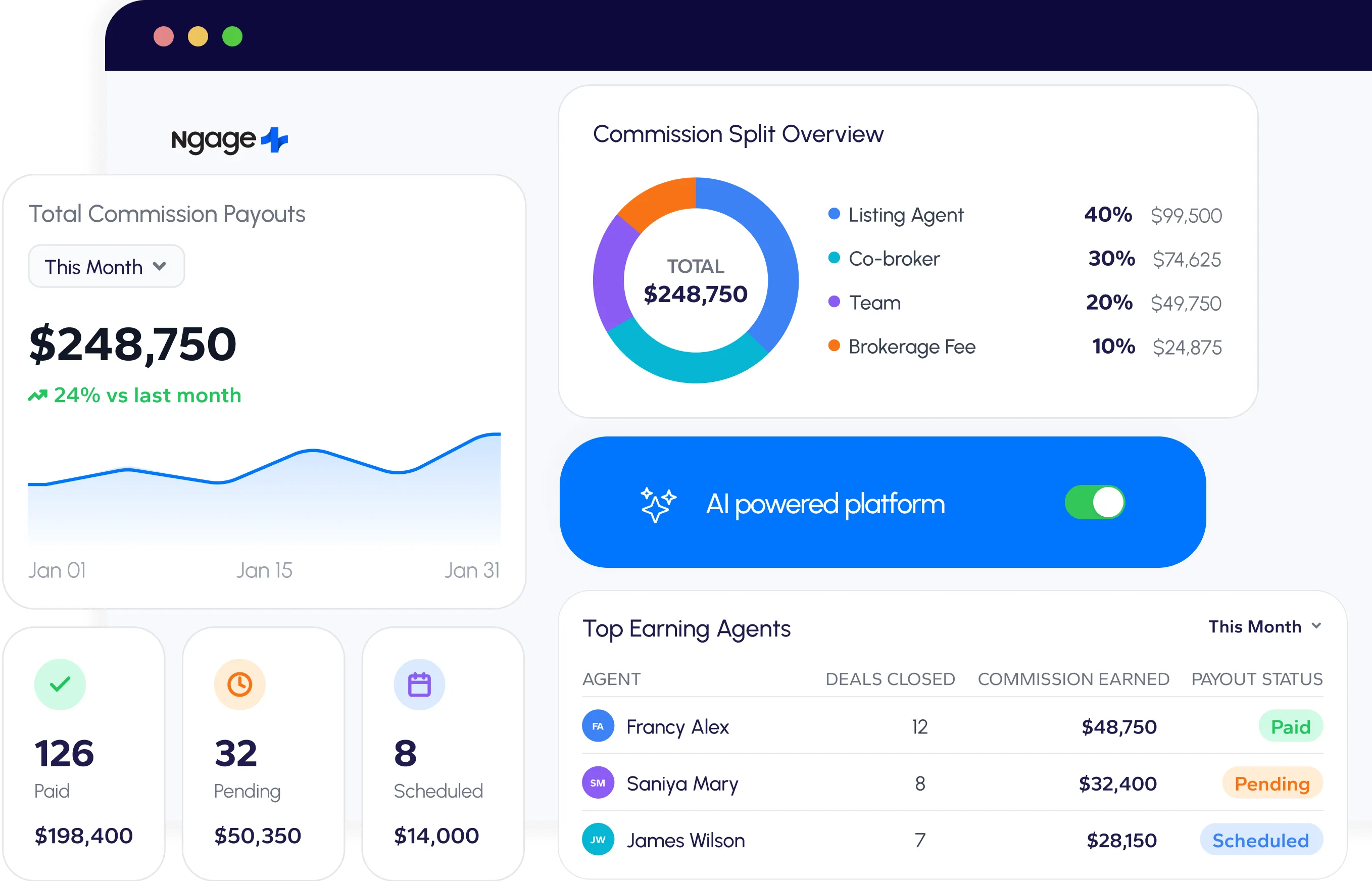The image size is (1372, 881).
Task: Click the $74,625 Co-broker amount
Action: tap(1187, 260)
